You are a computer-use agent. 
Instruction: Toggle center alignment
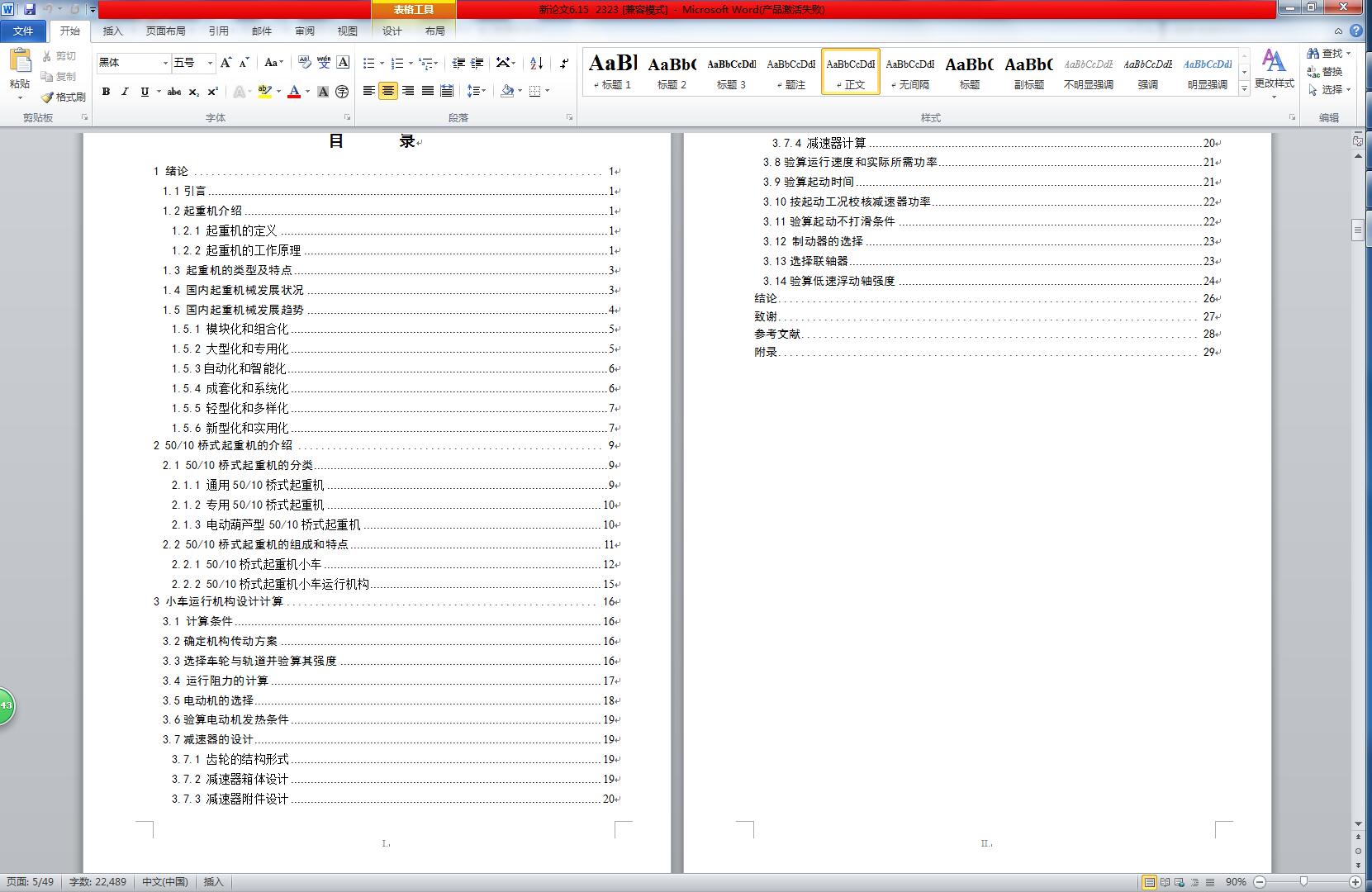[388, 91]
